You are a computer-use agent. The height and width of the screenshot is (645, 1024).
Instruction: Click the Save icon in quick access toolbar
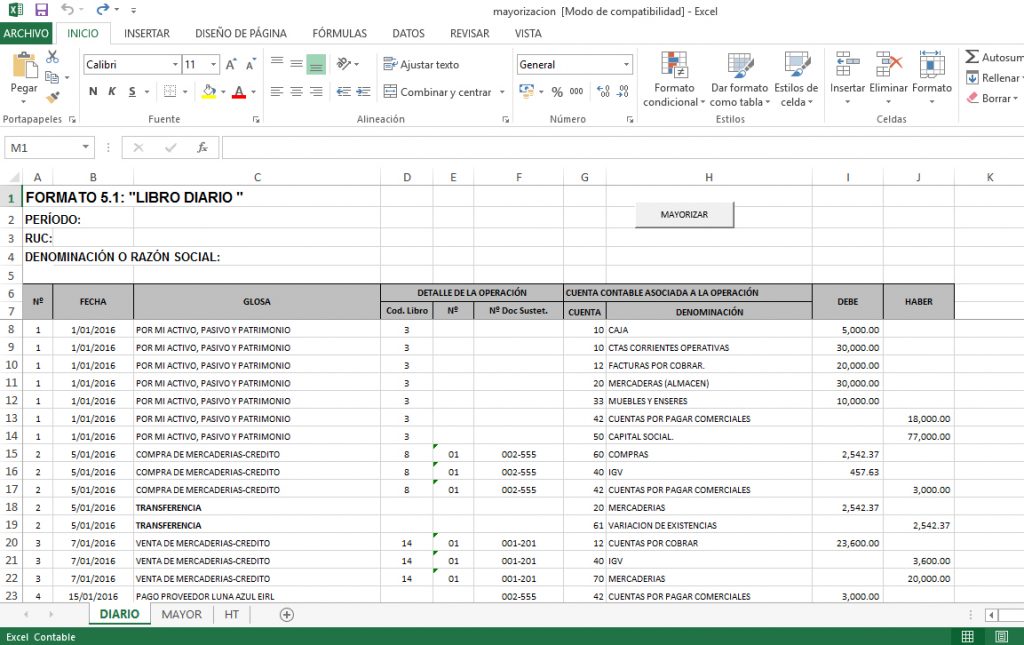coord(41,10)
